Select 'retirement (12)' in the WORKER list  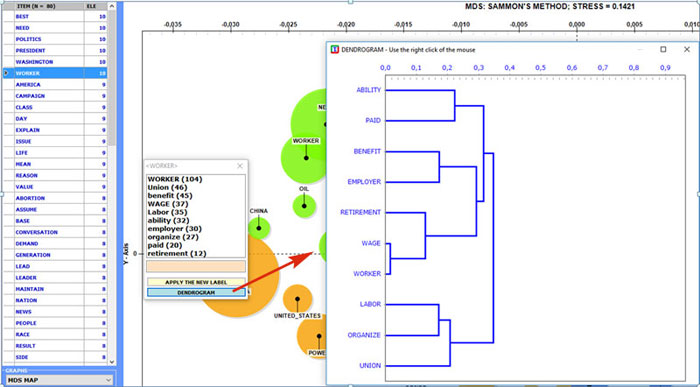tap(177, 254)
